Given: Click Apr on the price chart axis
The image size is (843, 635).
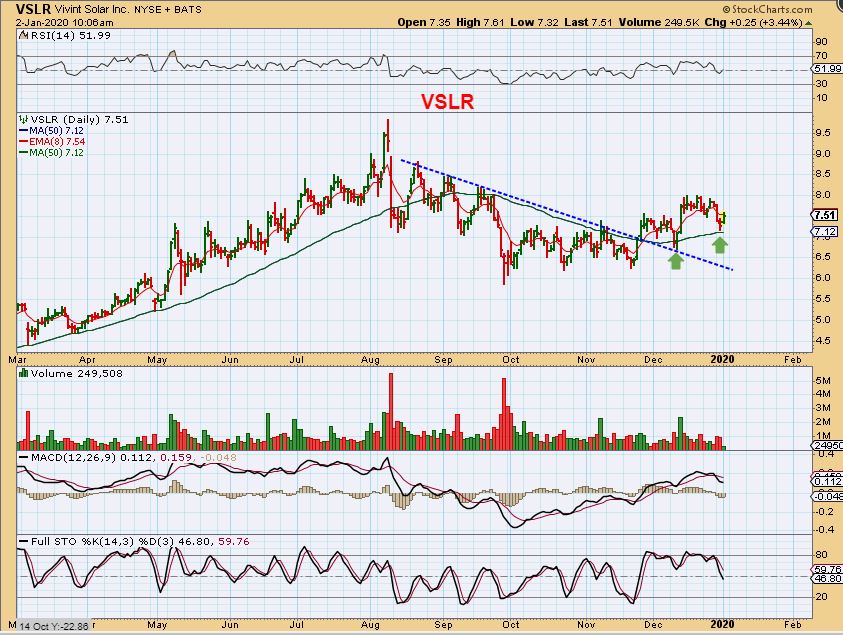Looking at the screenshot, I should [x=87, y=360].
